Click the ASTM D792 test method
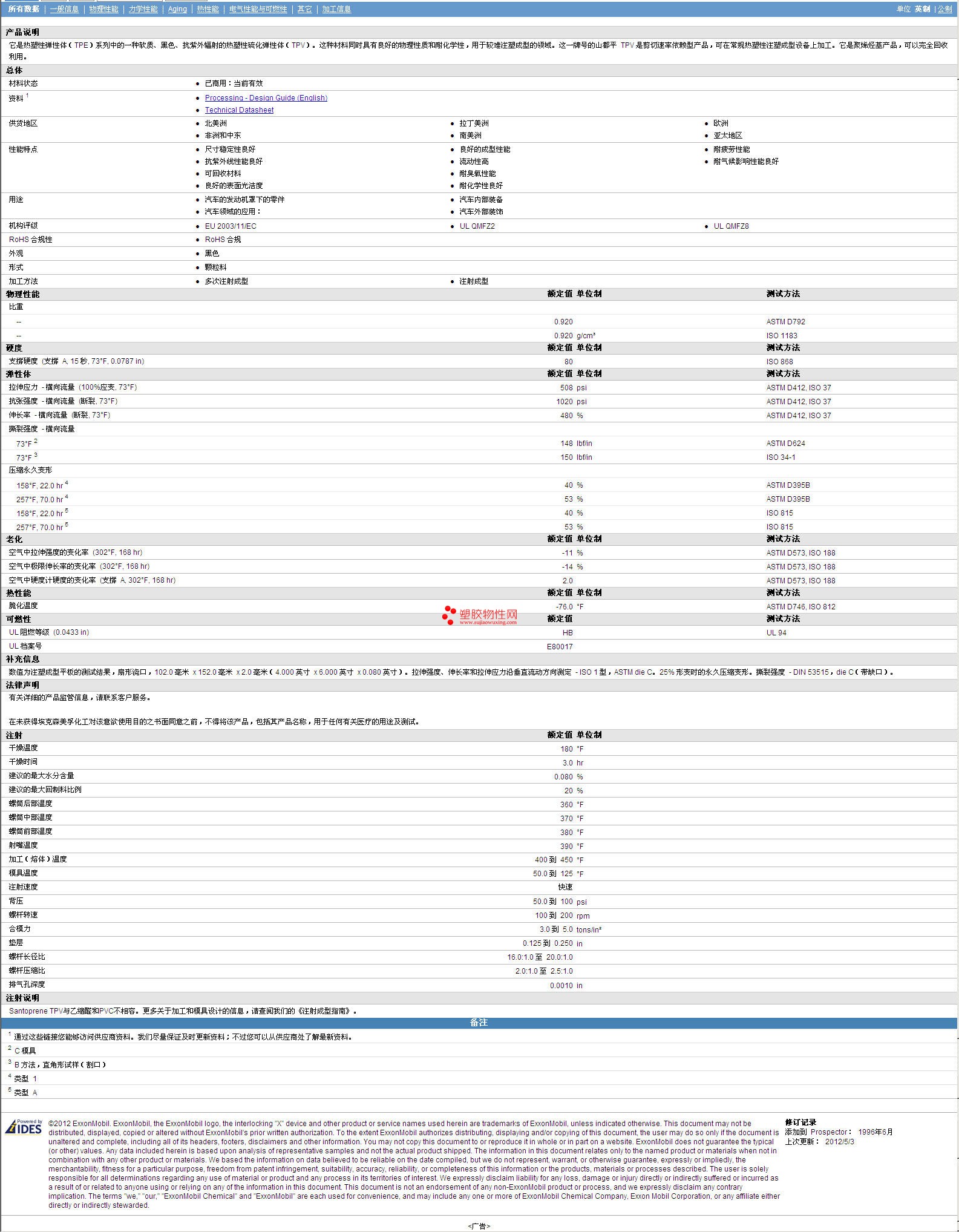The height and width of the screenshot is (1232, 959). coord(785,322)
